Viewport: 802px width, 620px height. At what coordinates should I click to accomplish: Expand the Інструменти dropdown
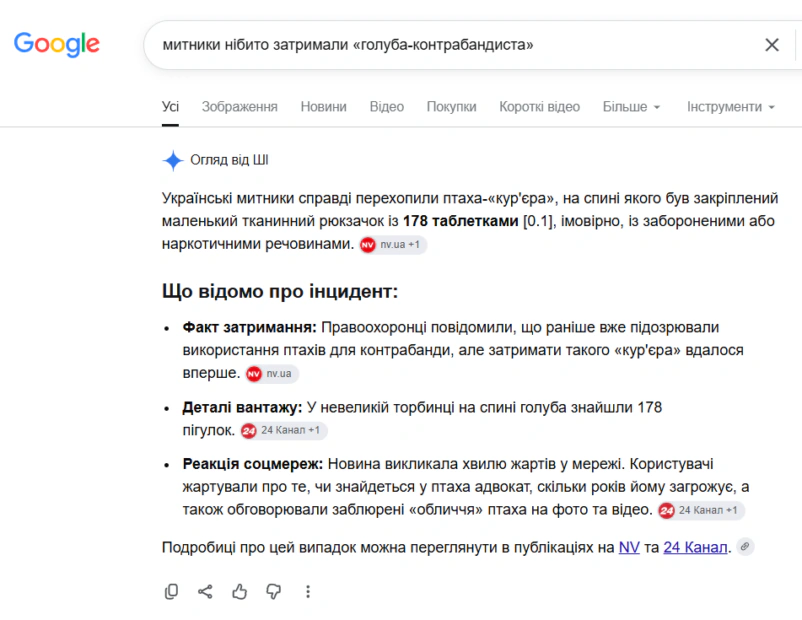[x=731, y=107]
